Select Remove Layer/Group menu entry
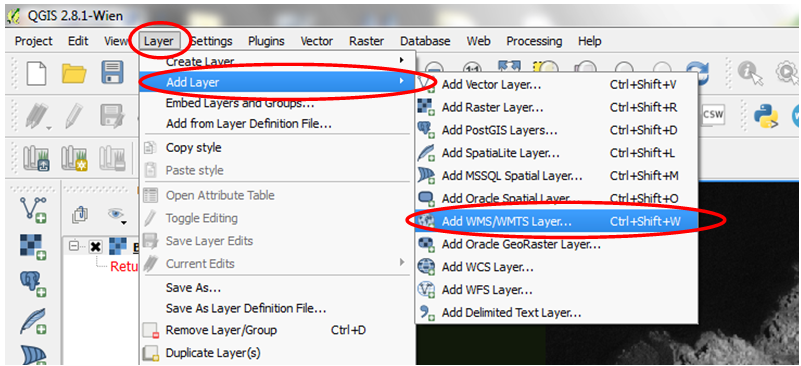 tap(278, 330)
